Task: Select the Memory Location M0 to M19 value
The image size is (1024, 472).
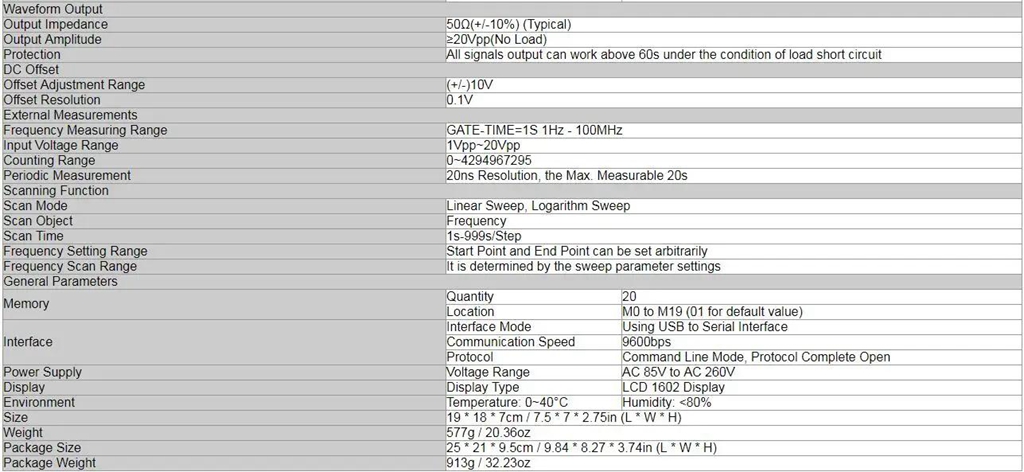Action: pos(710,312)
